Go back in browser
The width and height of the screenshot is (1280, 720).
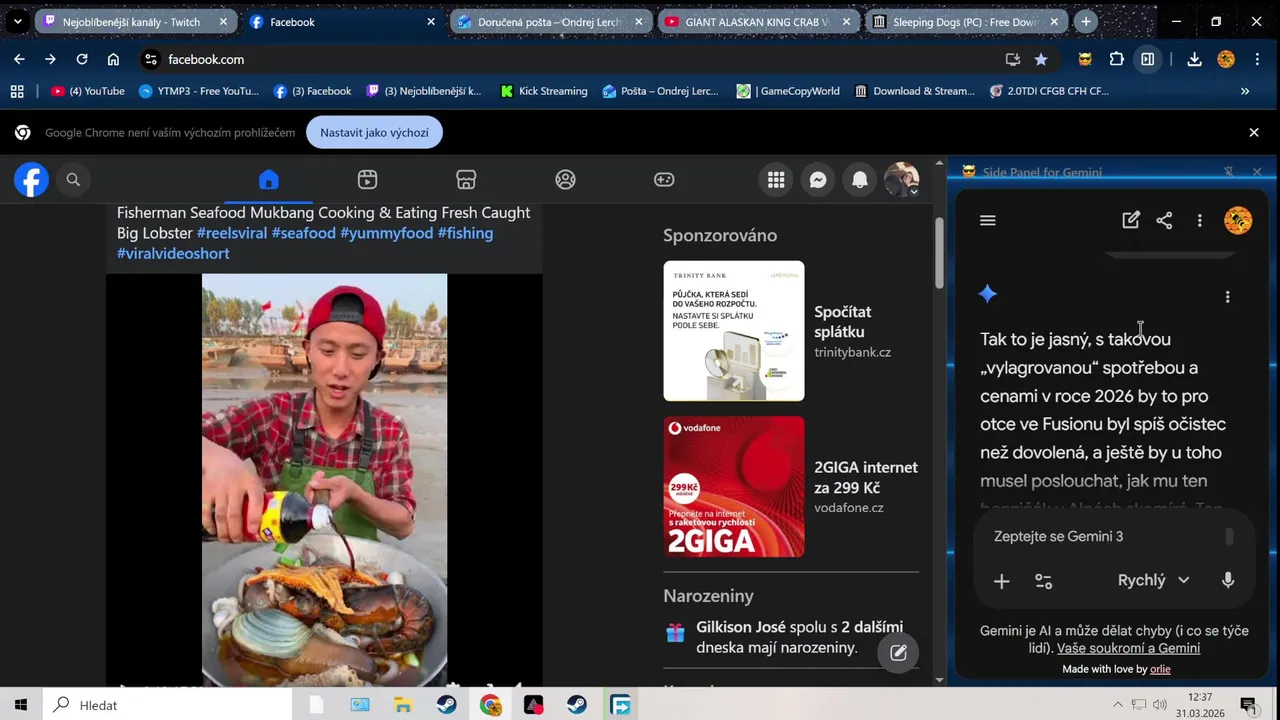19,59
